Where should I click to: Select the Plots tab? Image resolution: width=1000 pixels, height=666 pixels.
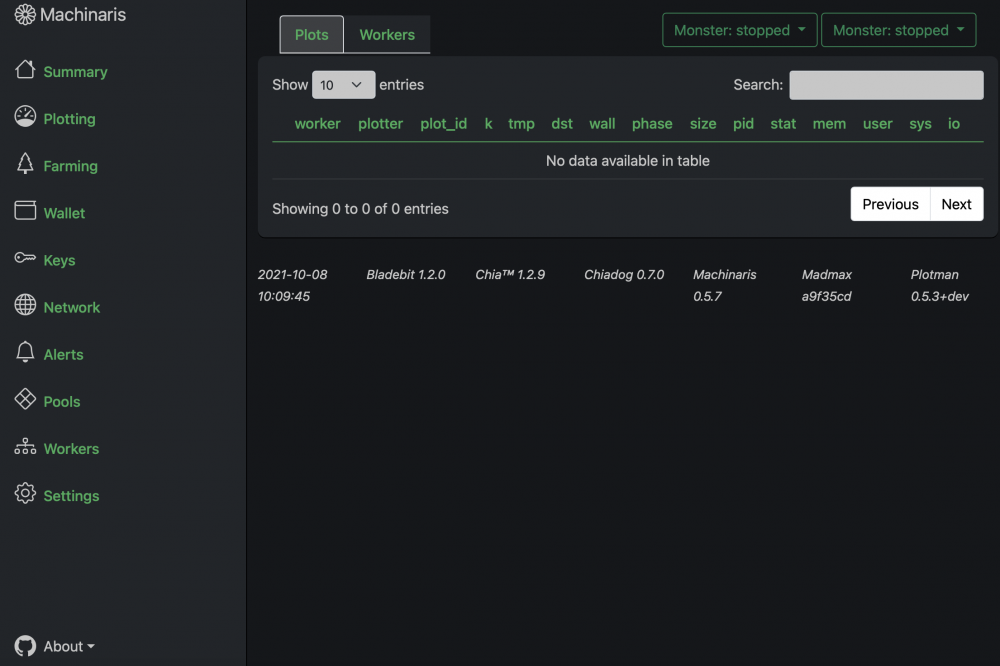(x=311, y=34)
